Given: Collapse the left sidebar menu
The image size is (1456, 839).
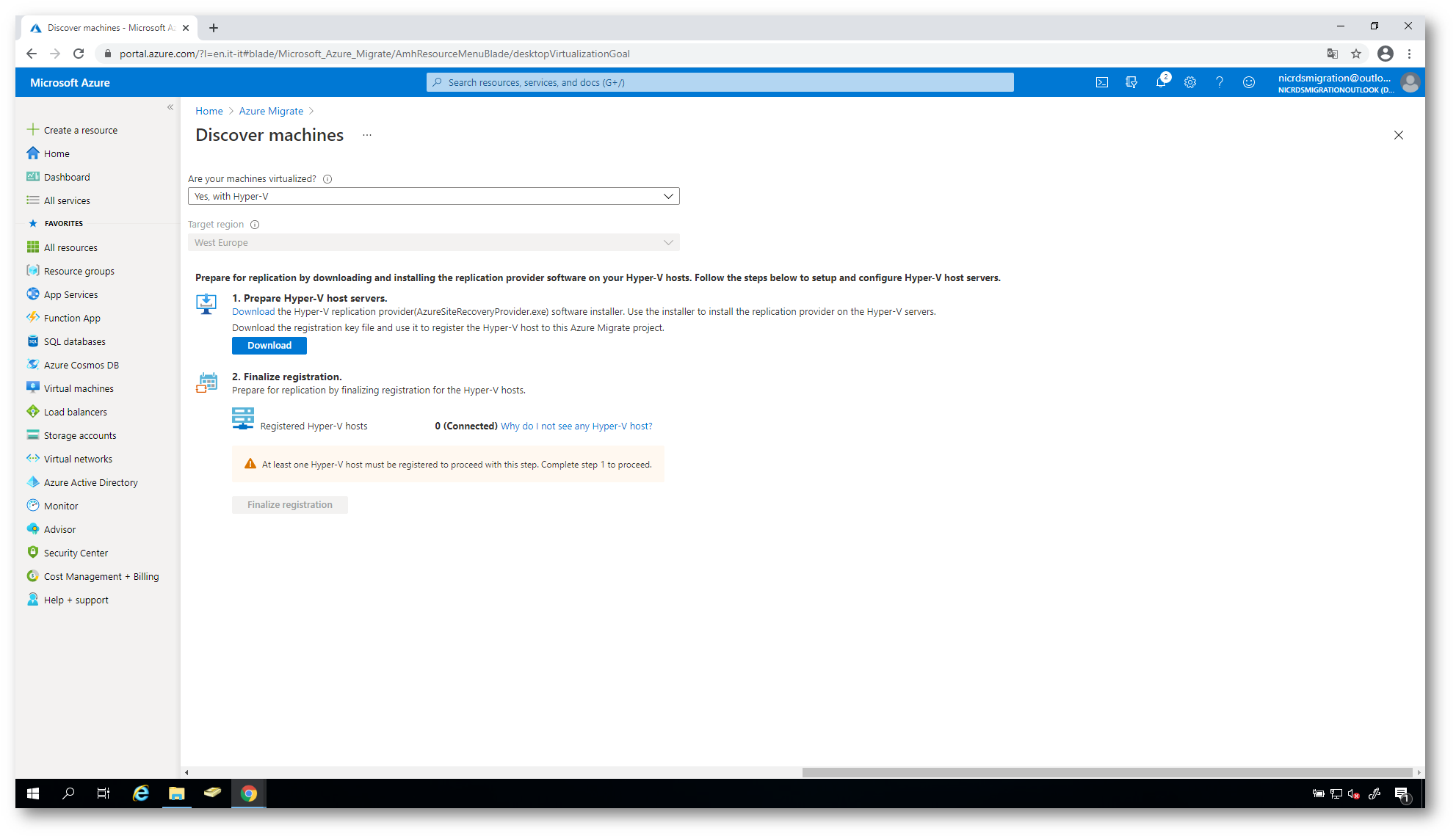Looking at the screenshot, I should [x=170, y=107].
